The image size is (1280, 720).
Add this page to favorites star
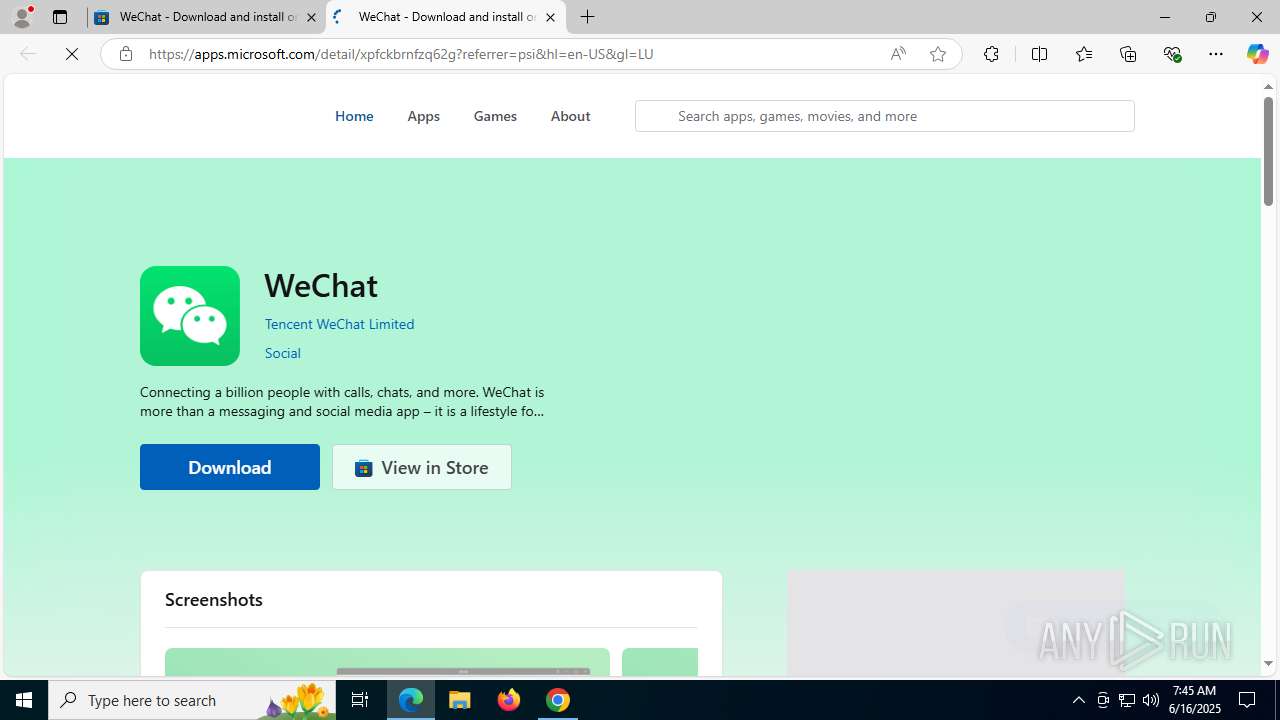click(938, 54)
